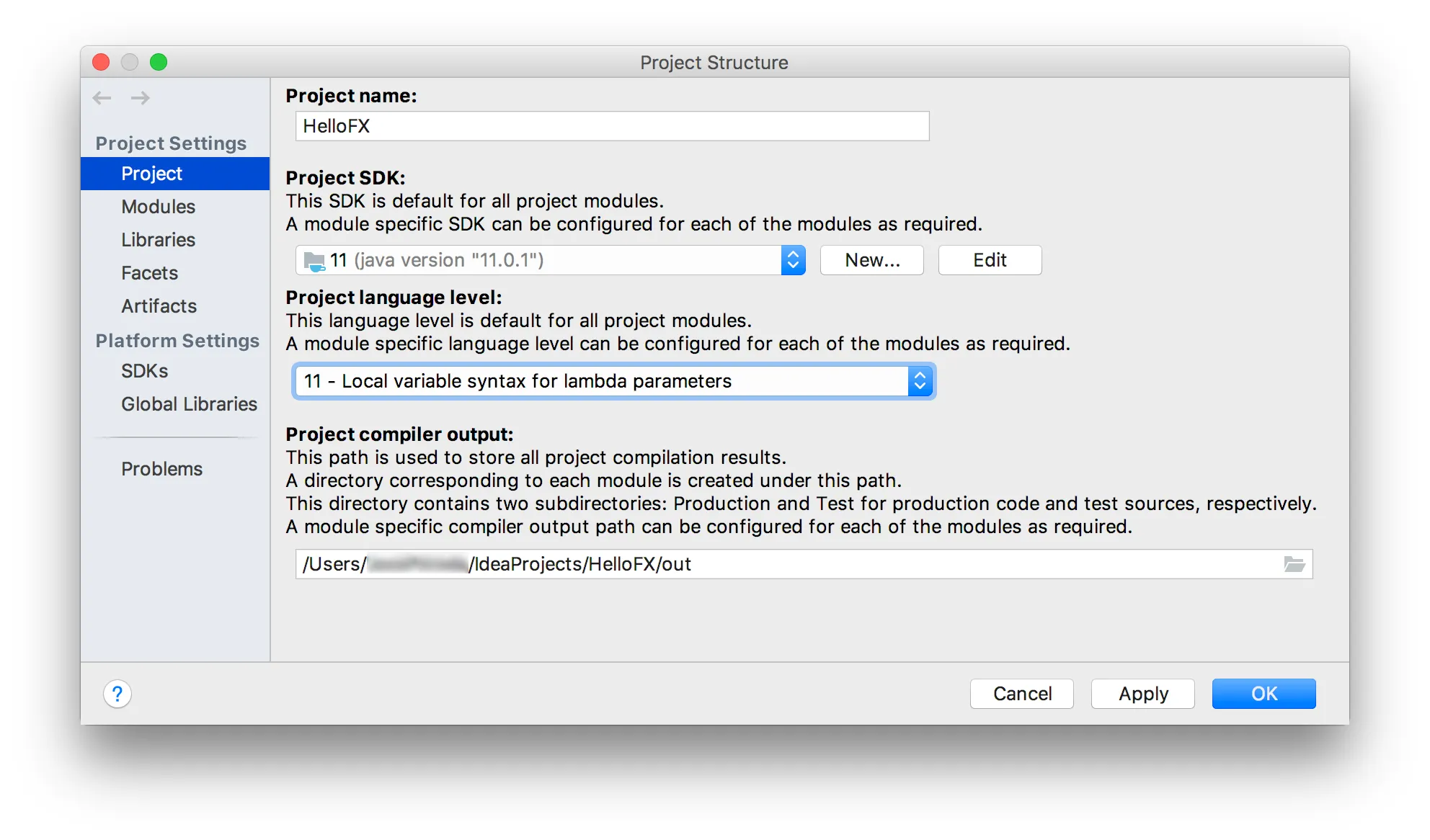Viewport: 1430px width, 840px height.
Task: Browse for compiler output folder icon
Action: [1294, 564]
